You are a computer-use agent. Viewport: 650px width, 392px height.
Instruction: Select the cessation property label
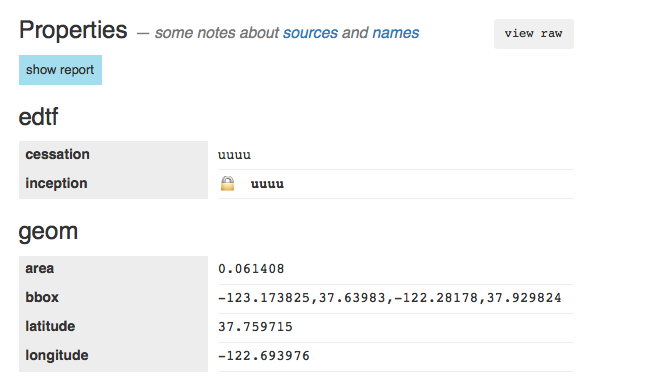pyautogui.click(x=57, y=155)
